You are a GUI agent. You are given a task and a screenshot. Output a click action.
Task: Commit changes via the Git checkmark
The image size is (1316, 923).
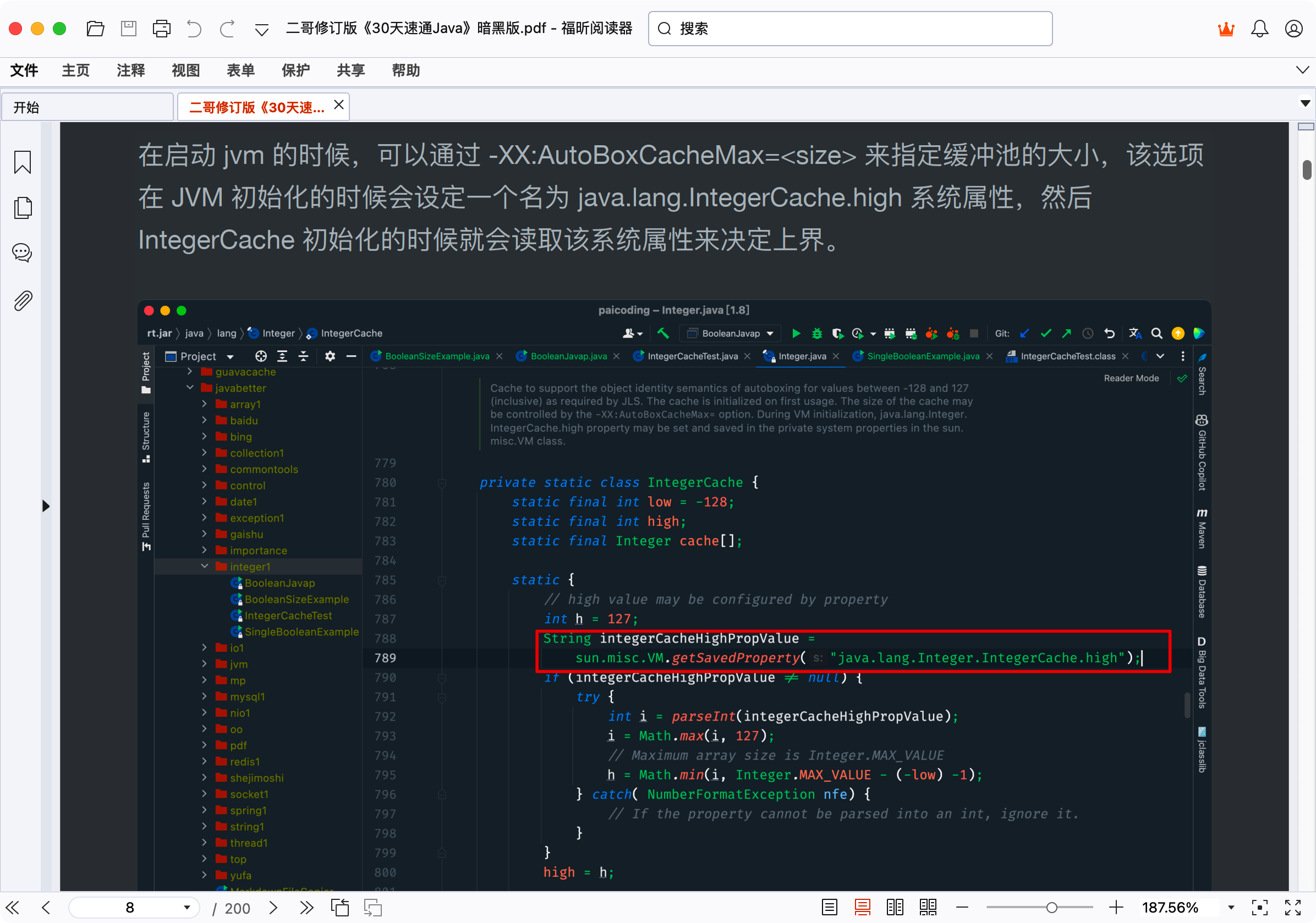[x=1046, y=333]
